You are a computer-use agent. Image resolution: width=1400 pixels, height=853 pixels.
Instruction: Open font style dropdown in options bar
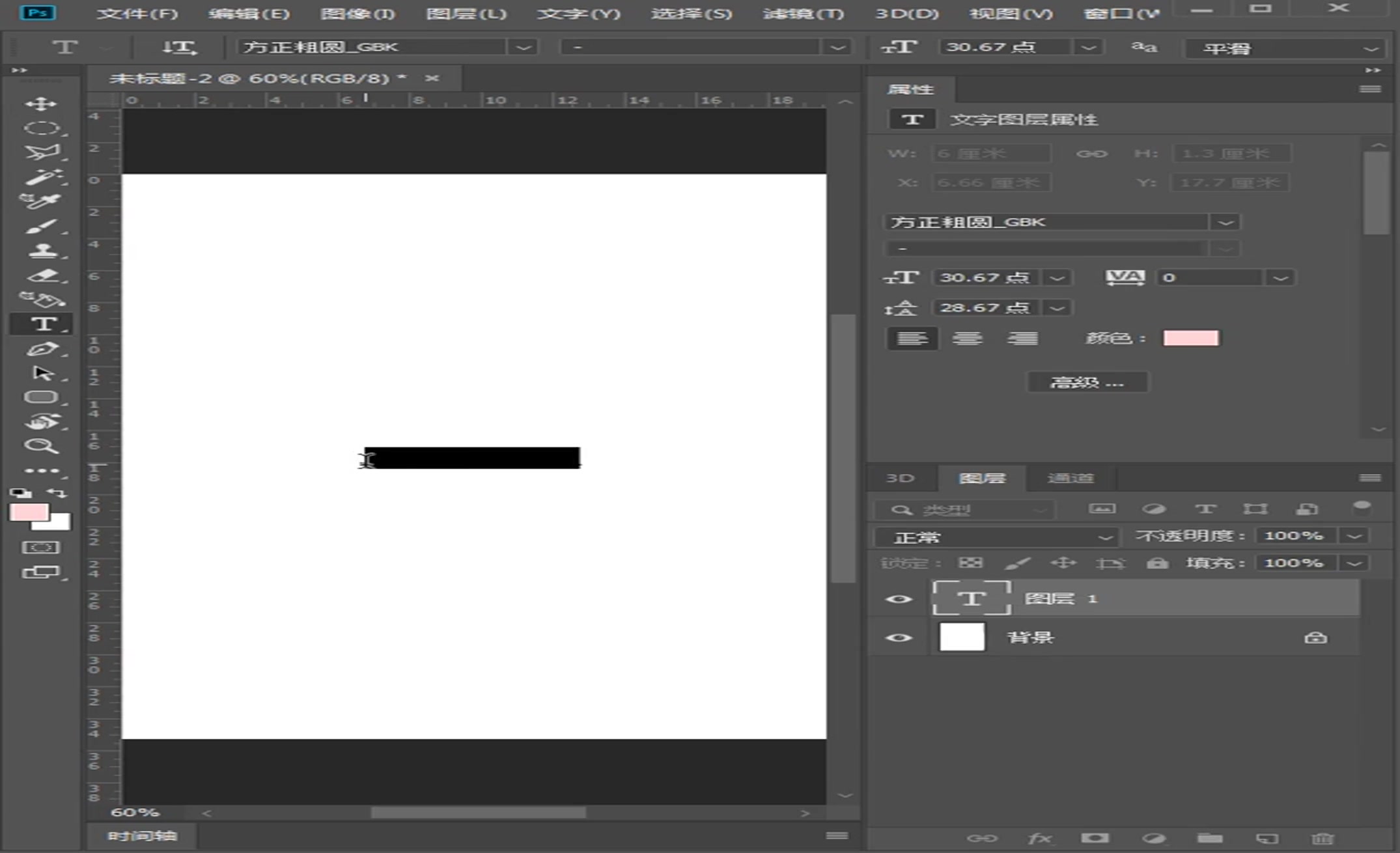pyautogui.click(x=837, y=48)
